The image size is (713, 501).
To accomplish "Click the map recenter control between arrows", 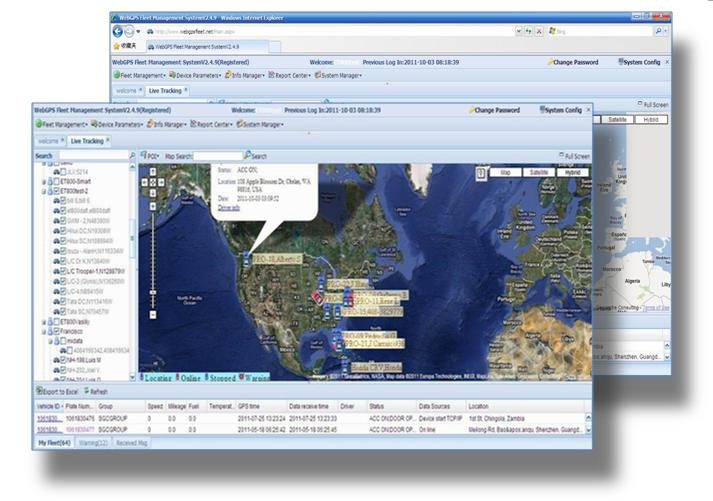I will (153, 182).
